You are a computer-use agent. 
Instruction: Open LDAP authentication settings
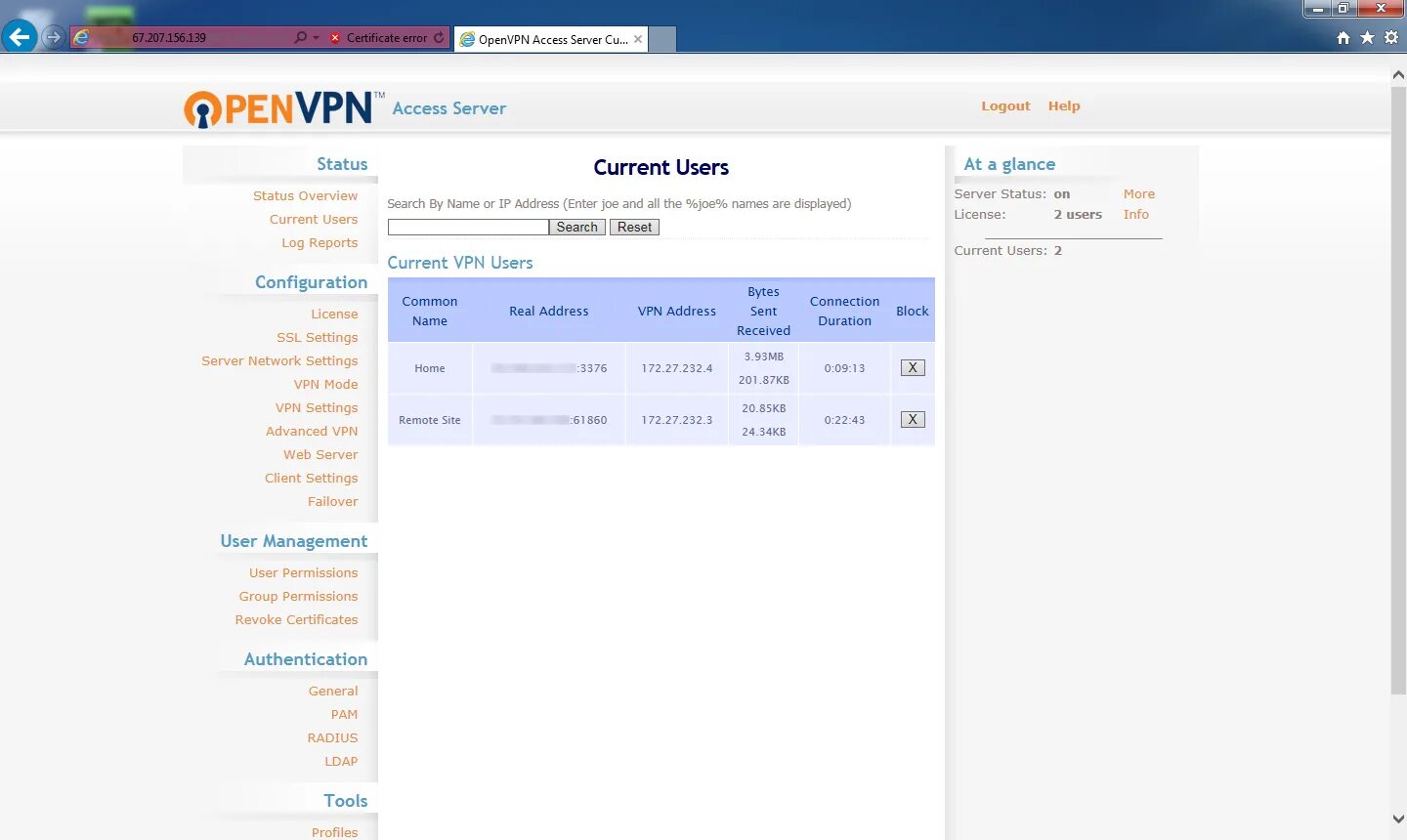coord(341,761)
